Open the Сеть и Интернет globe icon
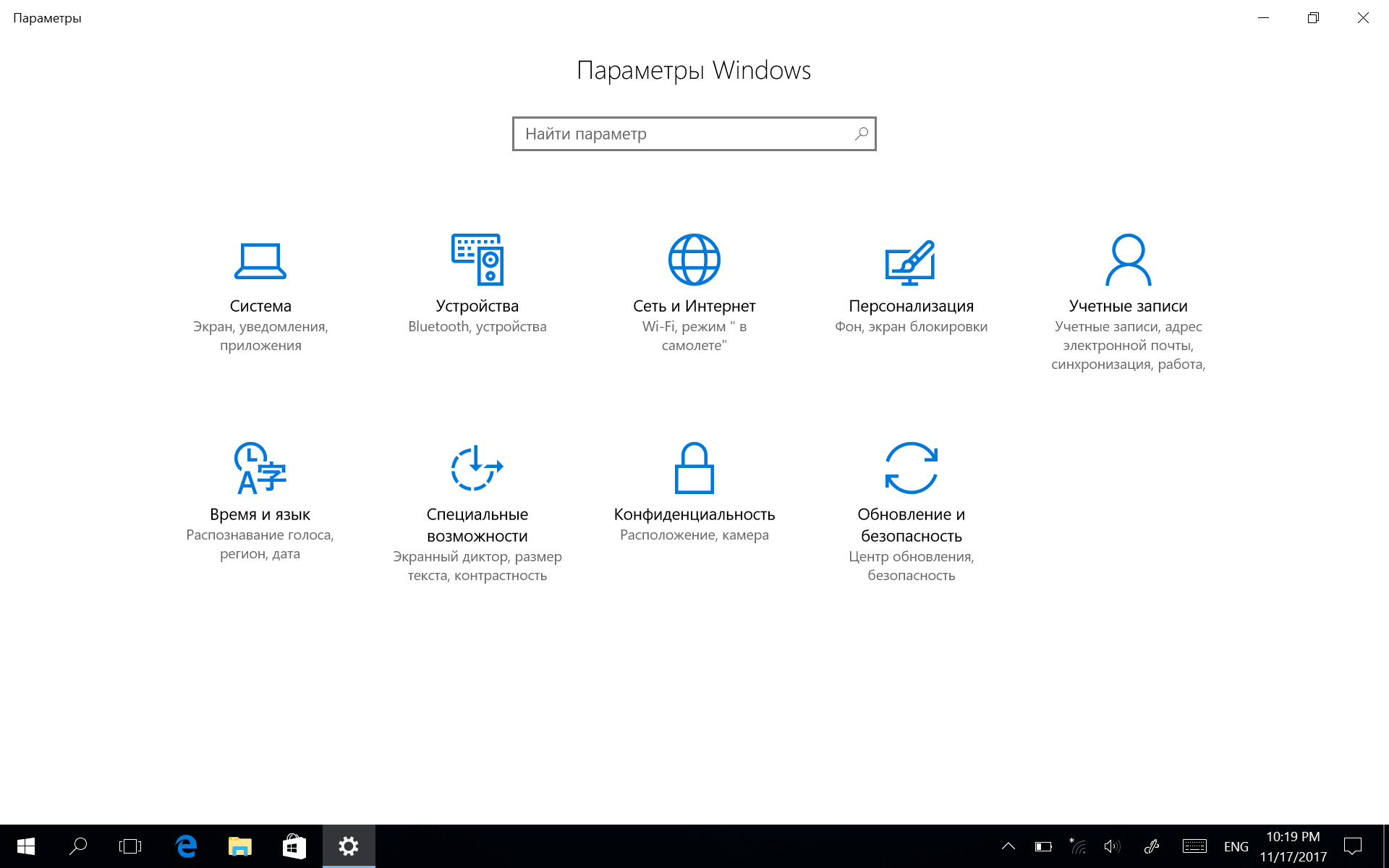 tap(694, 260)
